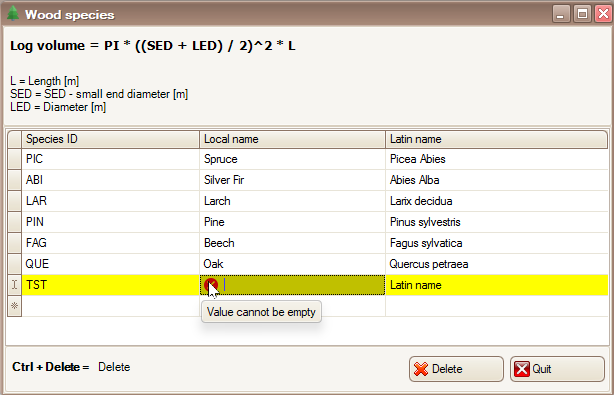This screenshot has height=395, width=614.
Task: Click the Picea Abies latin name cell
Action: [x=497, y=159]
